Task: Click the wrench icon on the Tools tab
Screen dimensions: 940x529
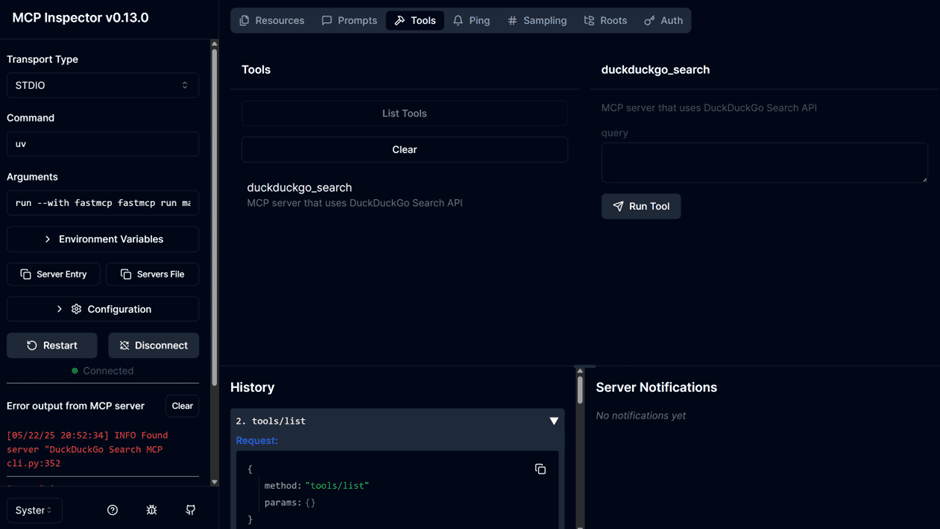Action: coord(399,20)
